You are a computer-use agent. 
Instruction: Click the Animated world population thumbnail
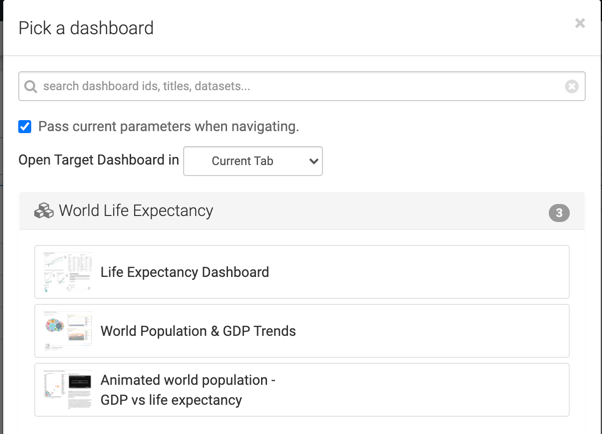coord(68,390)
